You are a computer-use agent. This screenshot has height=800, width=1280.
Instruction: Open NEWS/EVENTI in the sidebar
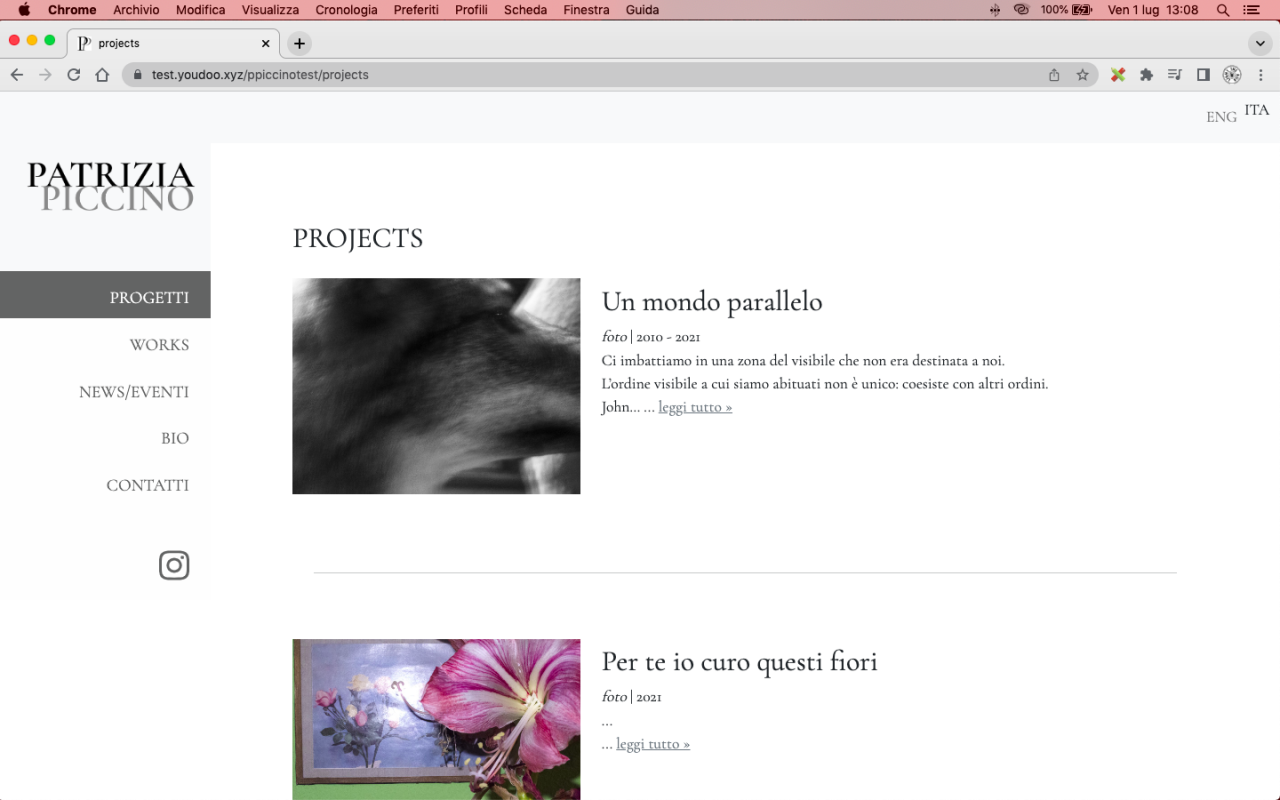click(x=134, y=392)
